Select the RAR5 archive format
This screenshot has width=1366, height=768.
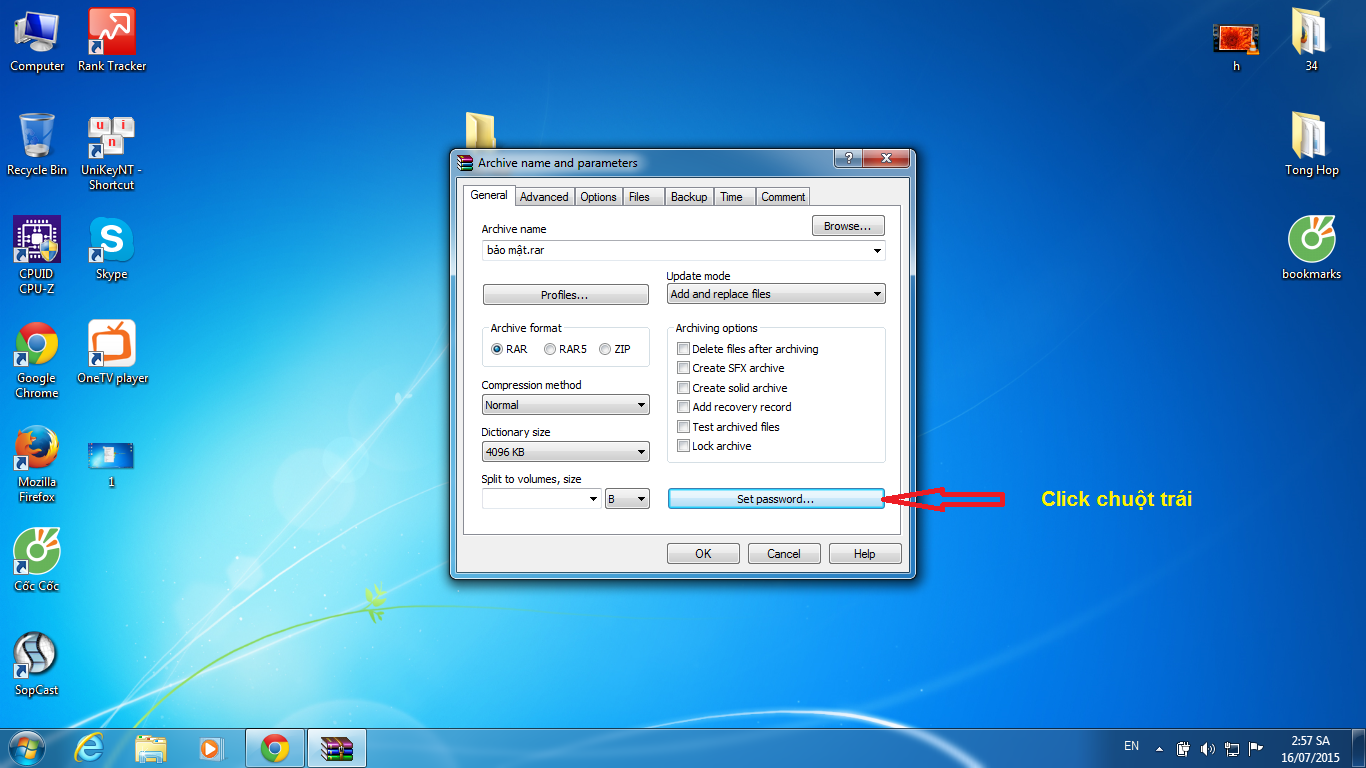click(565, 349)
